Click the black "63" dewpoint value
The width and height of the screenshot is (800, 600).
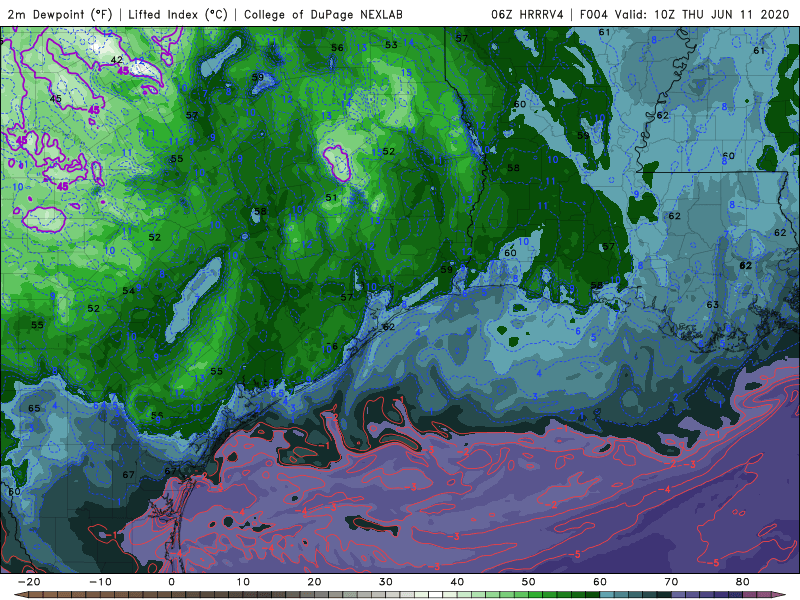713,305
